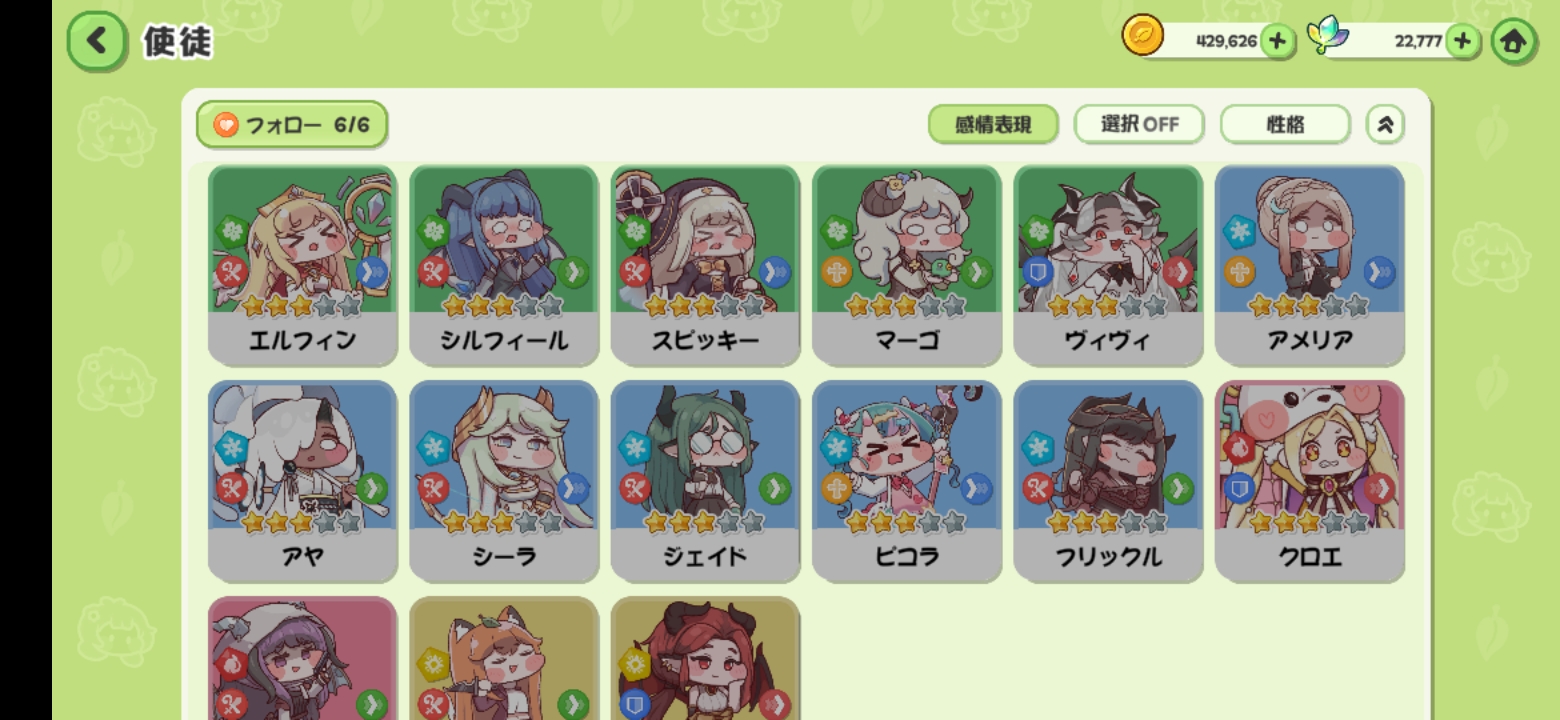Add butterfly gems with plus button

[x=1463, y=41]
